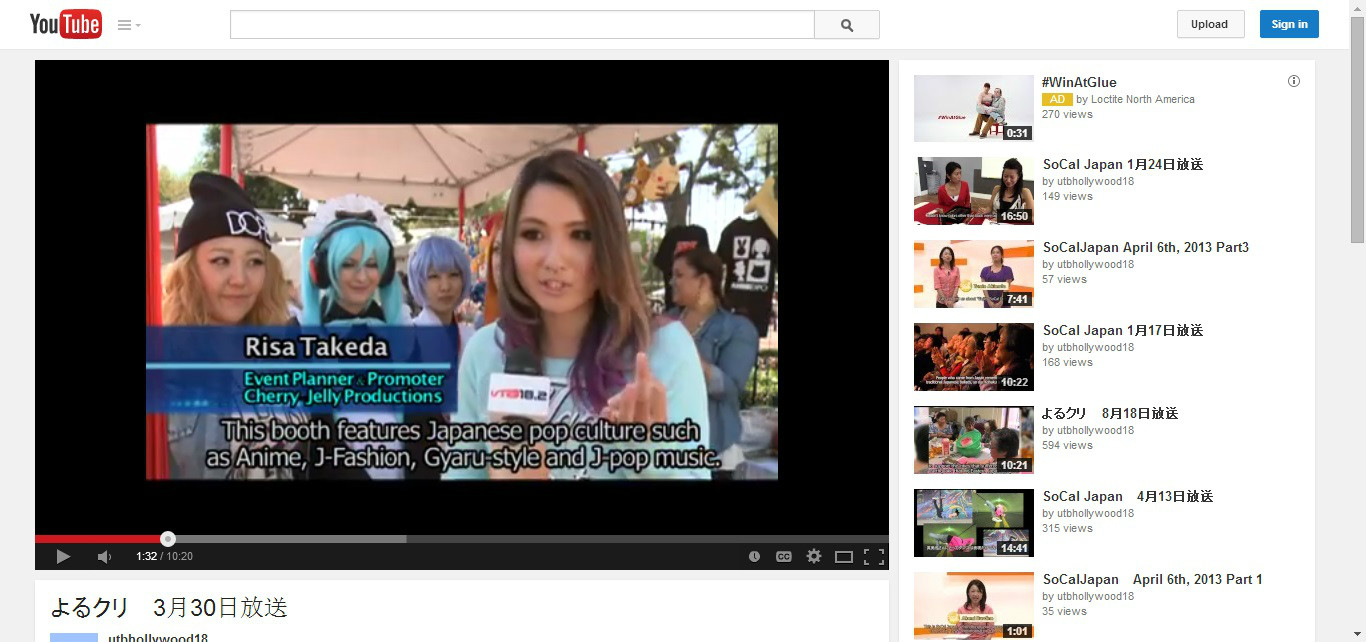Enter full screen mode
Screen dimensions: 1366x642
tap(873, 556)
